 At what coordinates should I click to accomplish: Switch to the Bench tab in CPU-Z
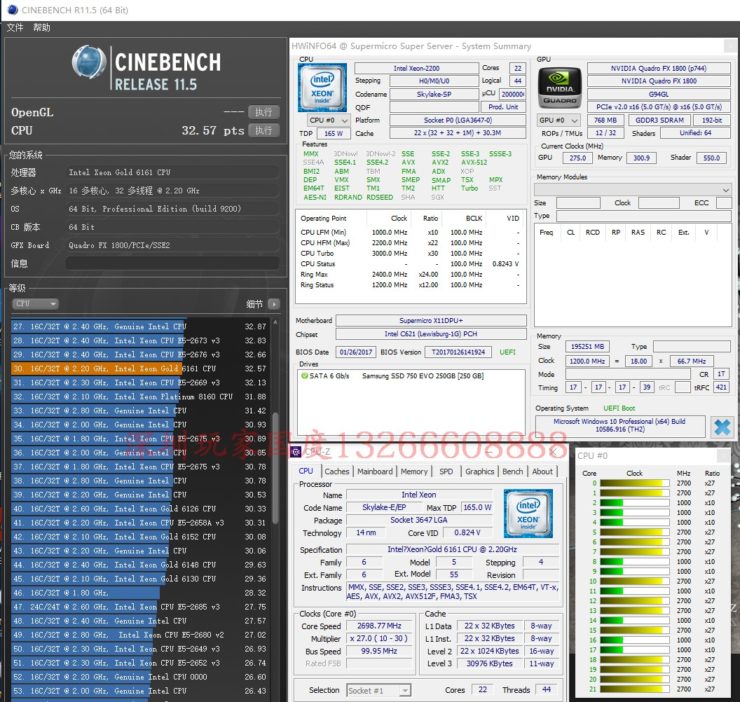point(513,471)
